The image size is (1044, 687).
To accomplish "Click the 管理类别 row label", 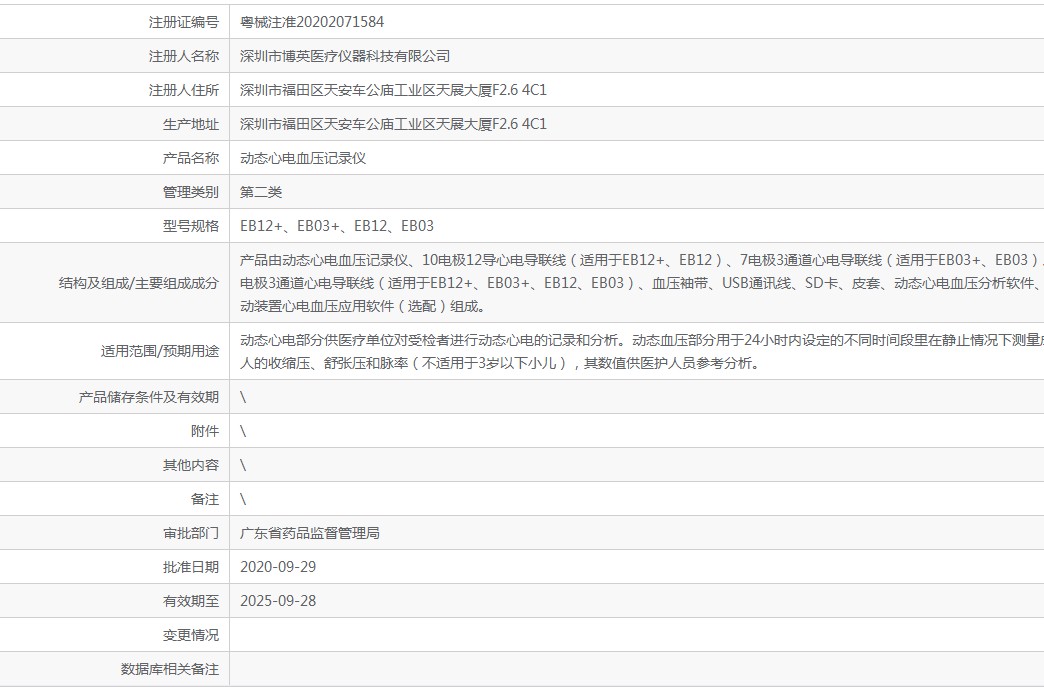I will pyautogui.click(x=191, y=192).
